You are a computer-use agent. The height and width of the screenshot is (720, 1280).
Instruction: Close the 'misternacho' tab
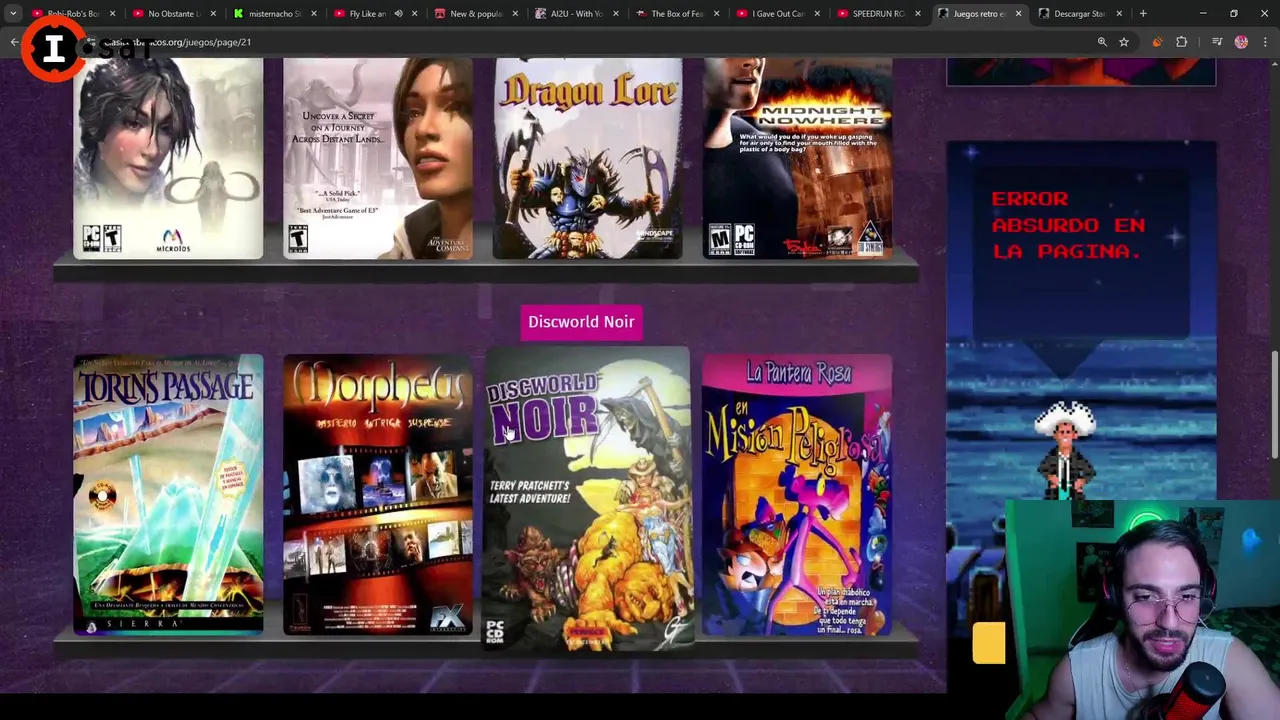(x=313, y=14)
